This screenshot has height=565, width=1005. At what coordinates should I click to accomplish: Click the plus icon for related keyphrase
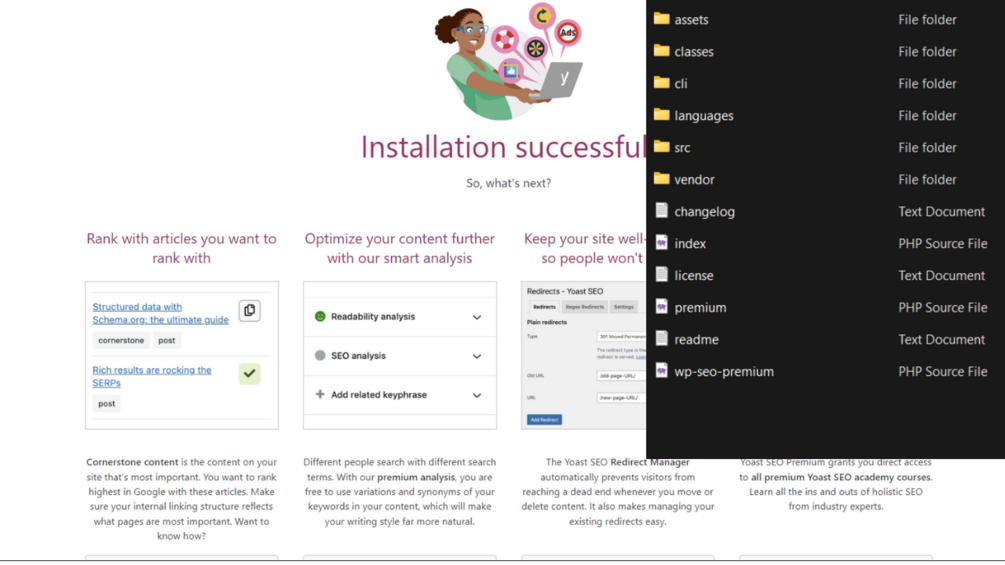click(x=320, y=395)
